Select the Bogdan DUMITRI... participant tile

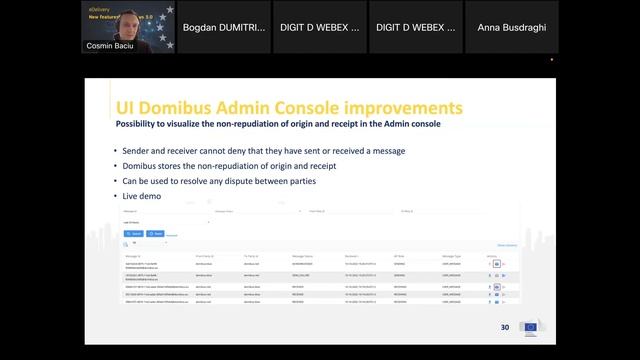point(224,27)
